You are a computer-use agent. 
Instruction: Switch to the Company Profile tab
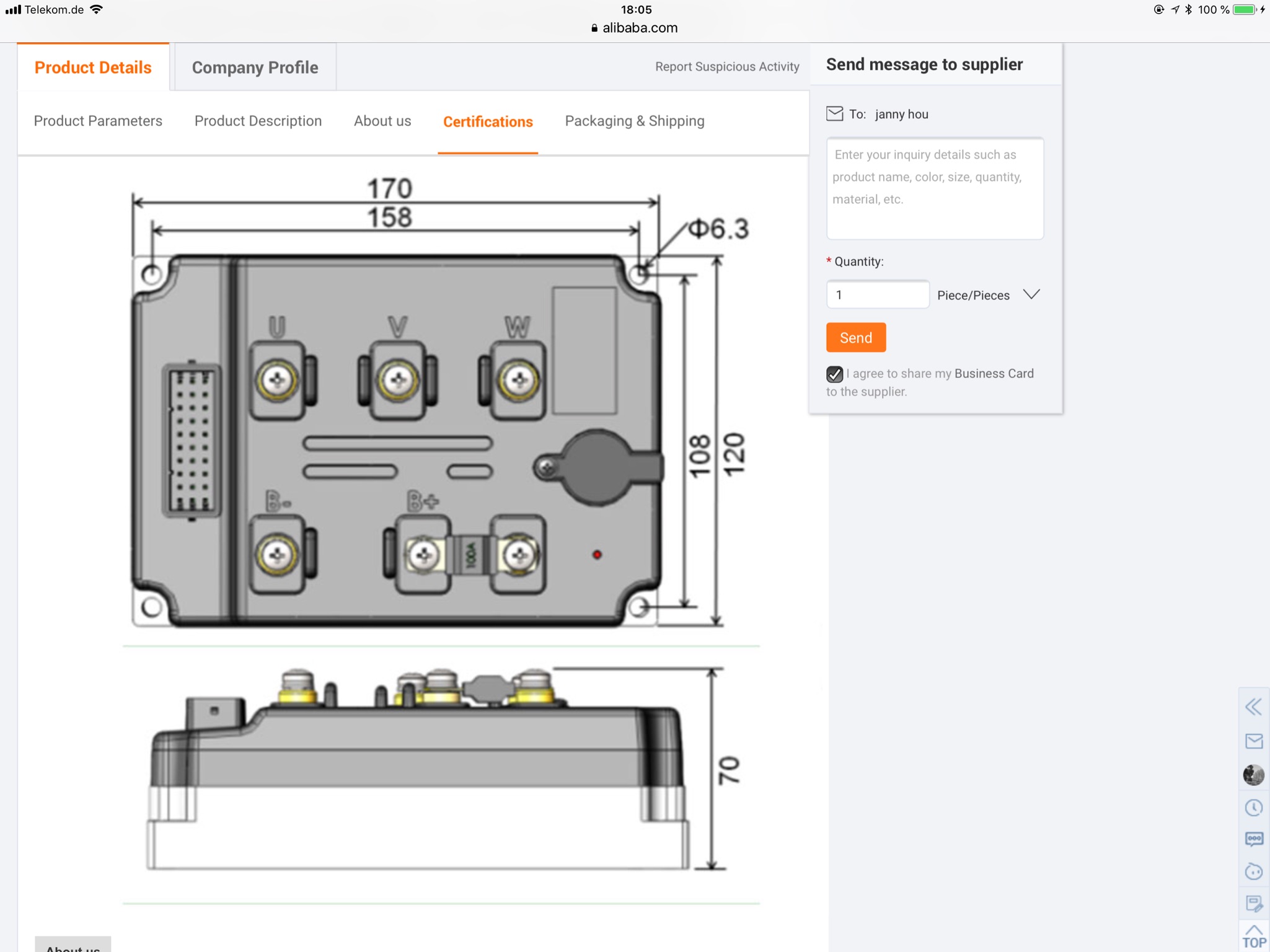pos(255,67)
